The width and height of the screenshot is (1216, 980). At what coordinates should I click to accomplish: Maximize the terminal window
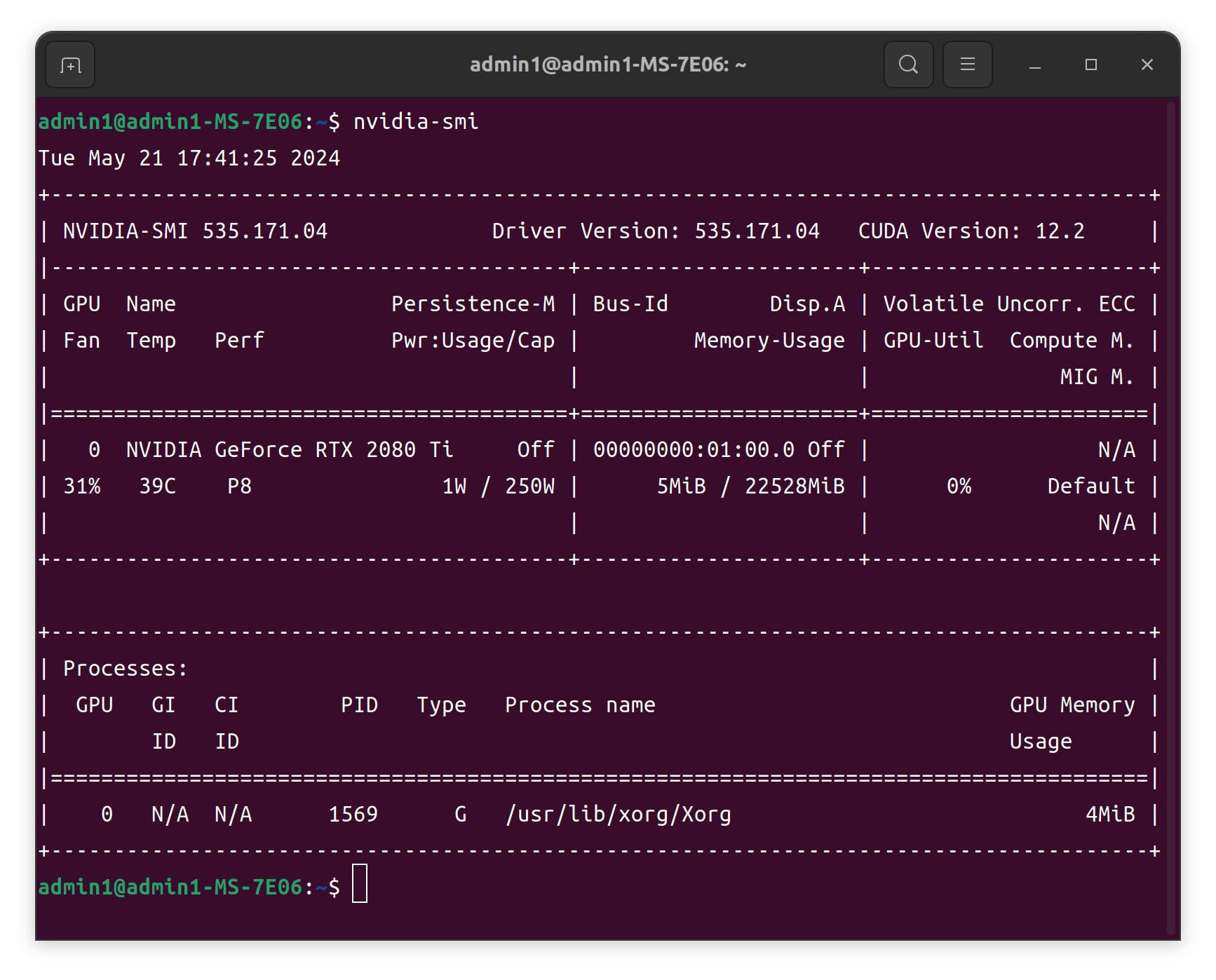click(x=1090, y=65)
